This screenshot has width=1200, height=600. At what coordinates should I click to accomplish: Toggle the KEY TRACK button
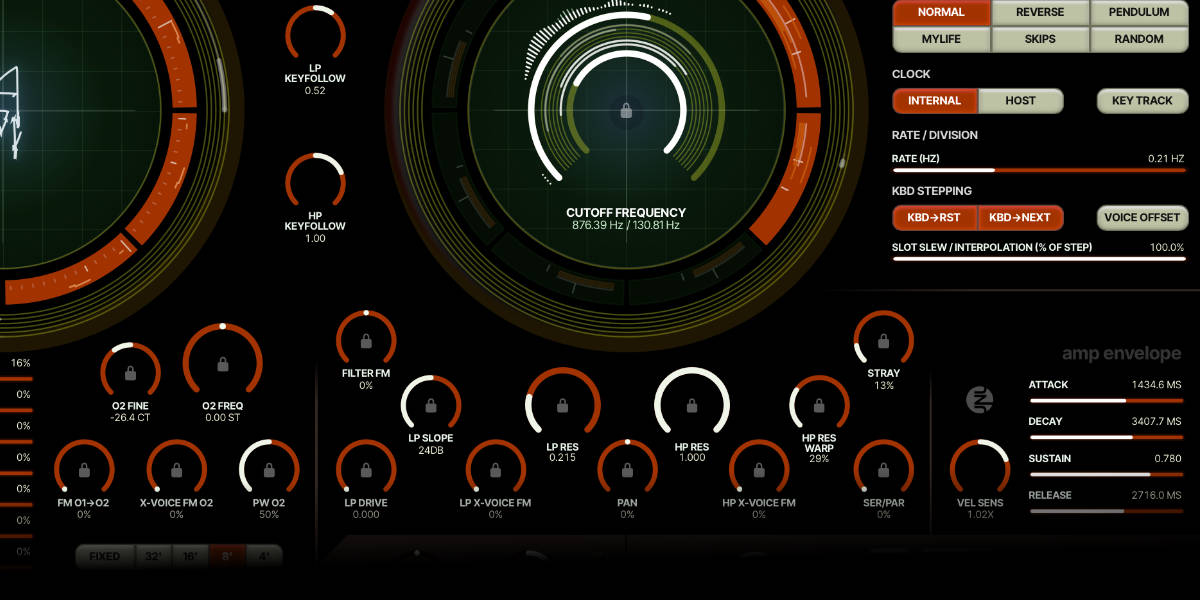[x=1142, y=101]
